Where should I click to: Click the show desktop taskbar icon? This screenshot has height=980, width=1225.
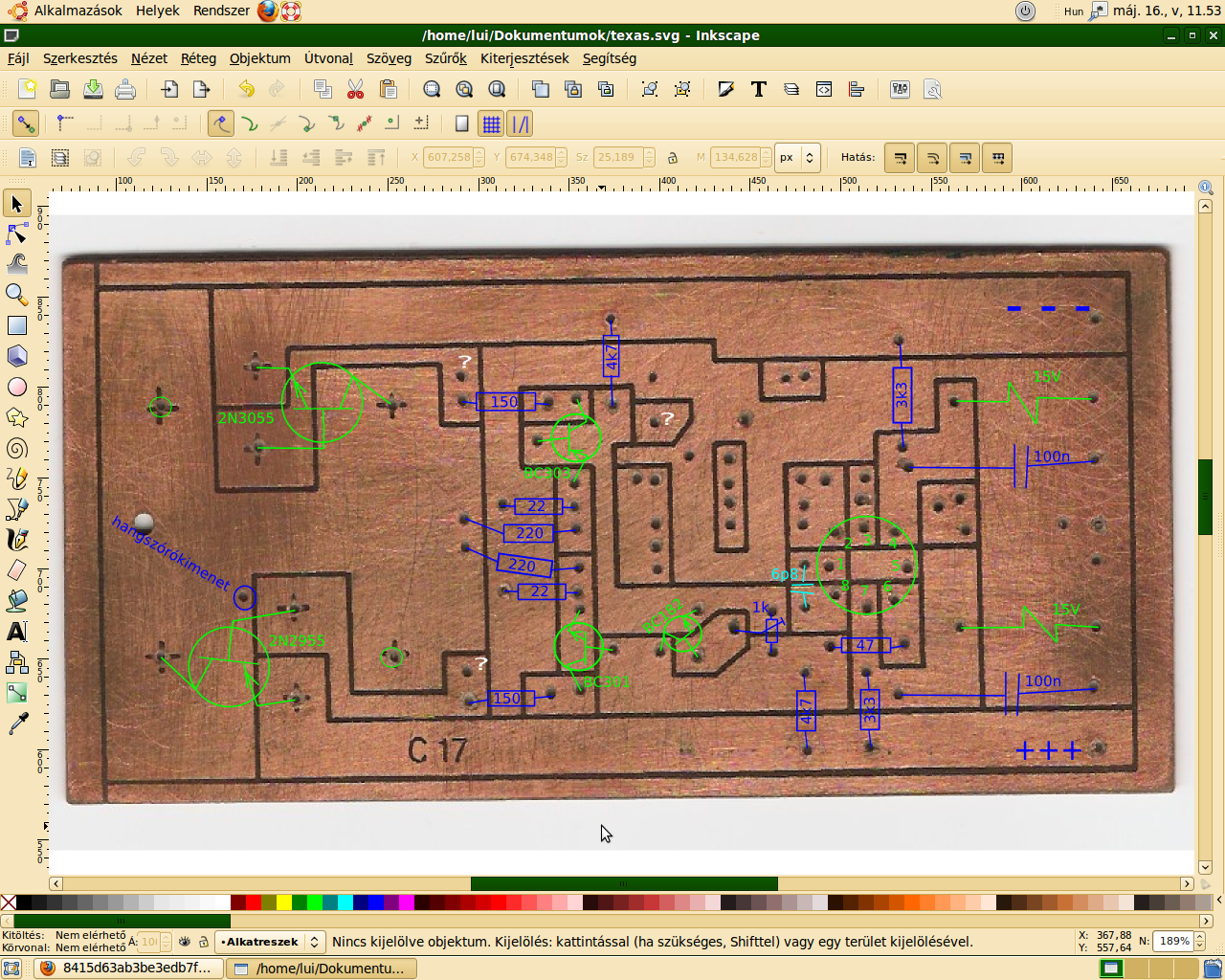(11, 968)
